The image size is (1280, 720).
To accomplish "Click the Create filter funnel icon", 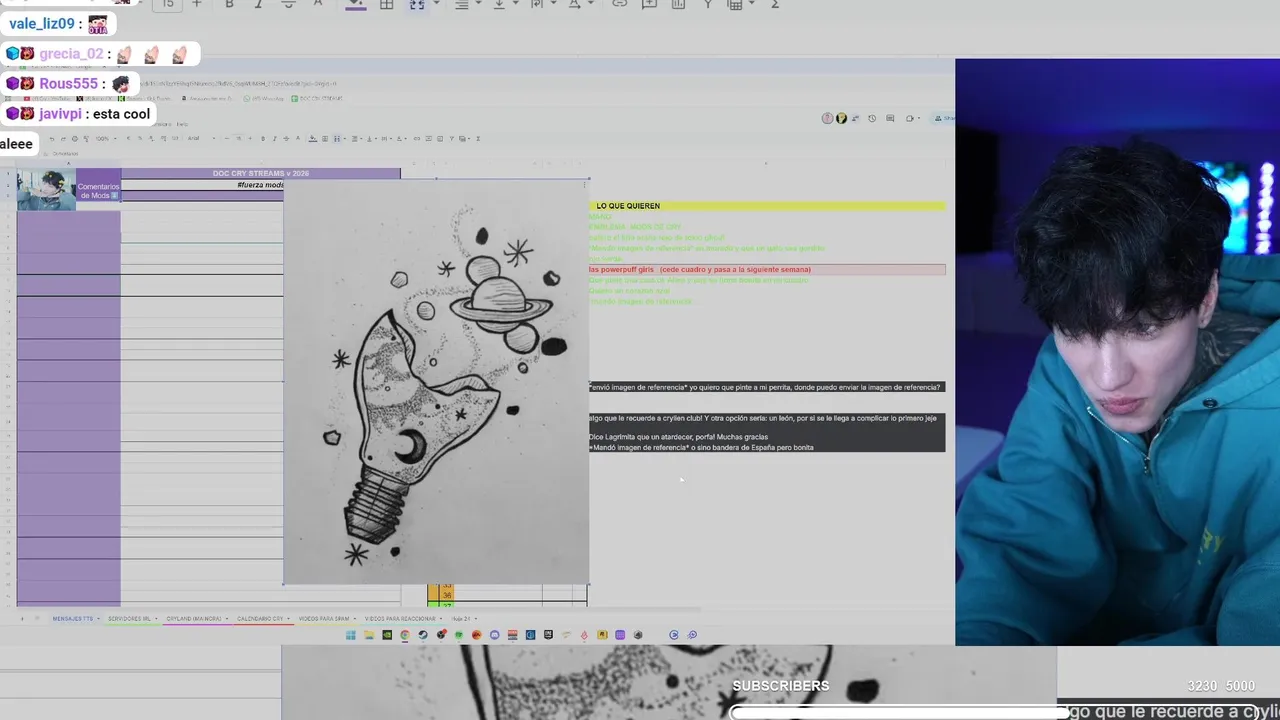I will coord(708,4).
